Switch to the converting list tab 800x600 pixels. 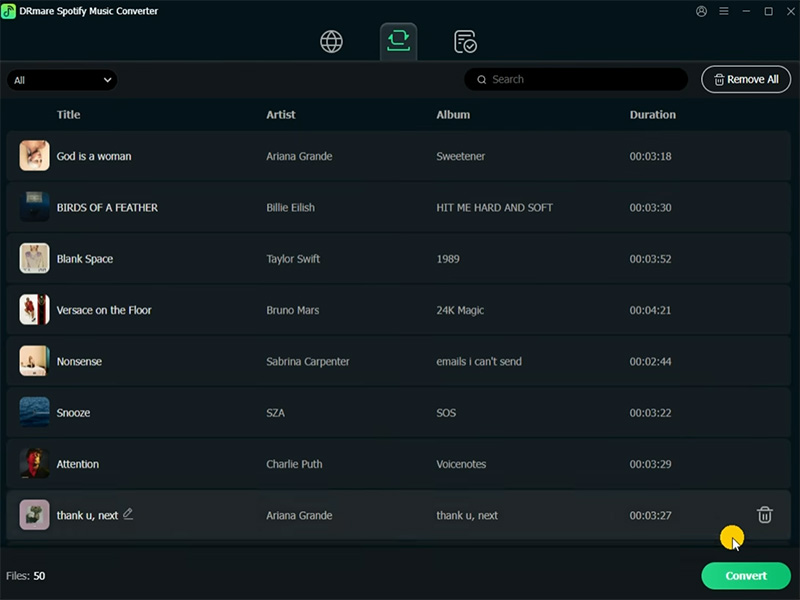click(x=398, y=41)
